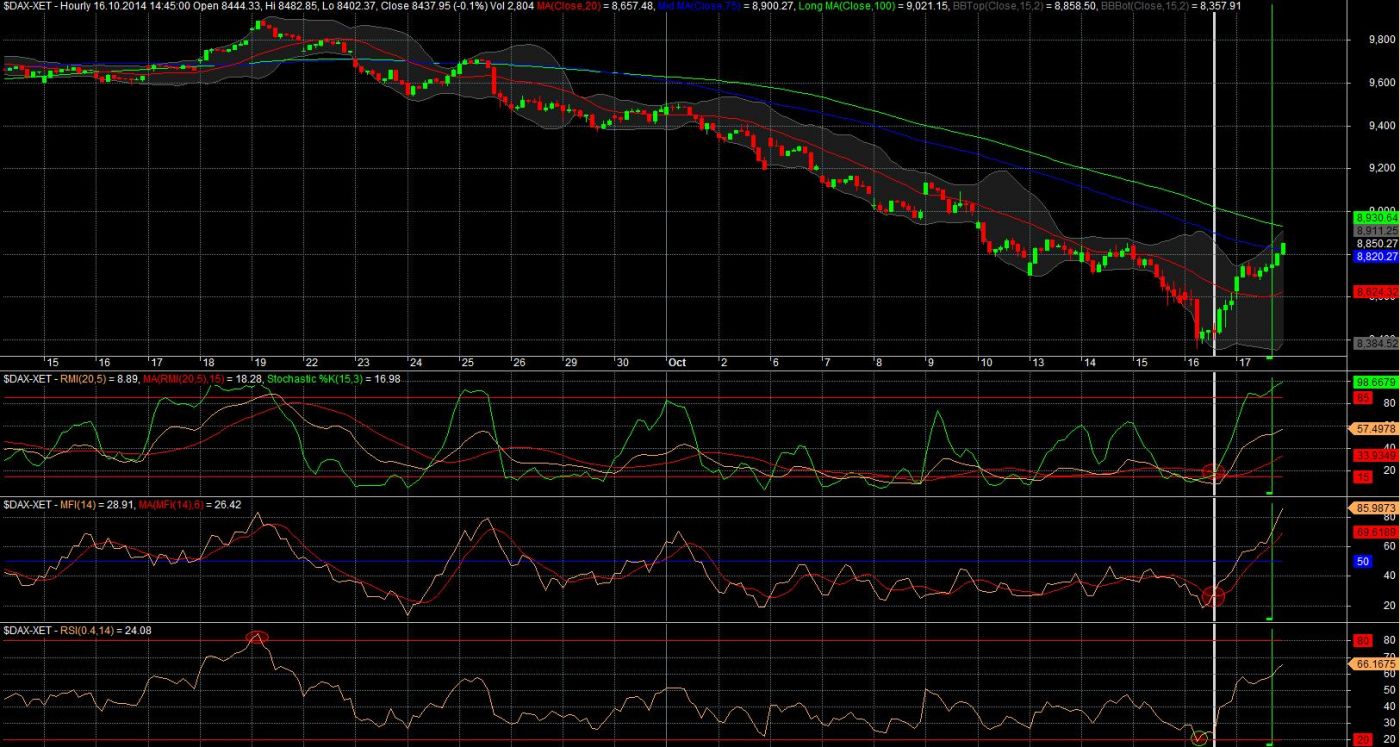1400x747 pixels.
Task: Click date label 18 on the time axis
Action: pos(207,361)
